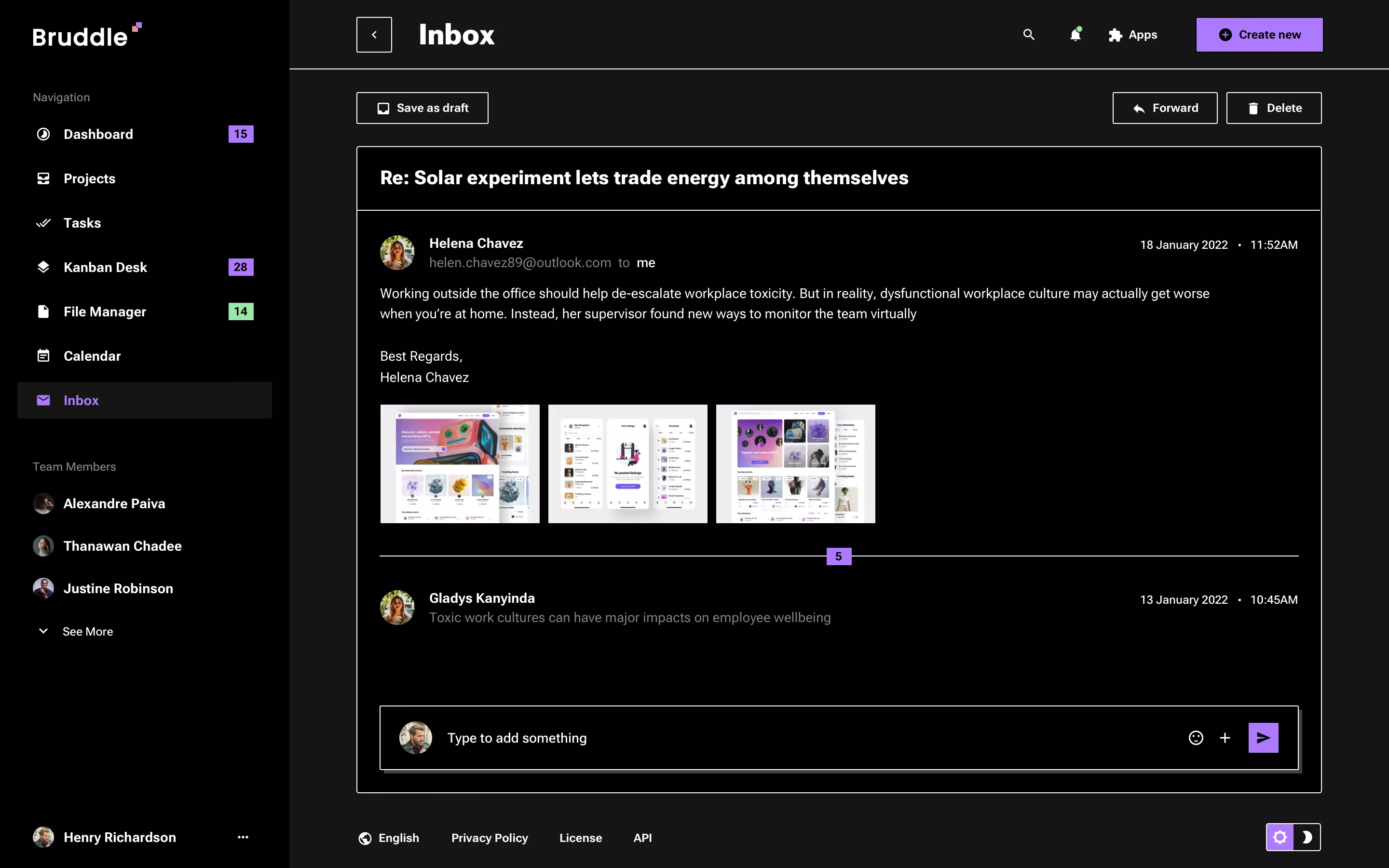
Task: Open options menu next to Henry Richardson
Action: 244,837
